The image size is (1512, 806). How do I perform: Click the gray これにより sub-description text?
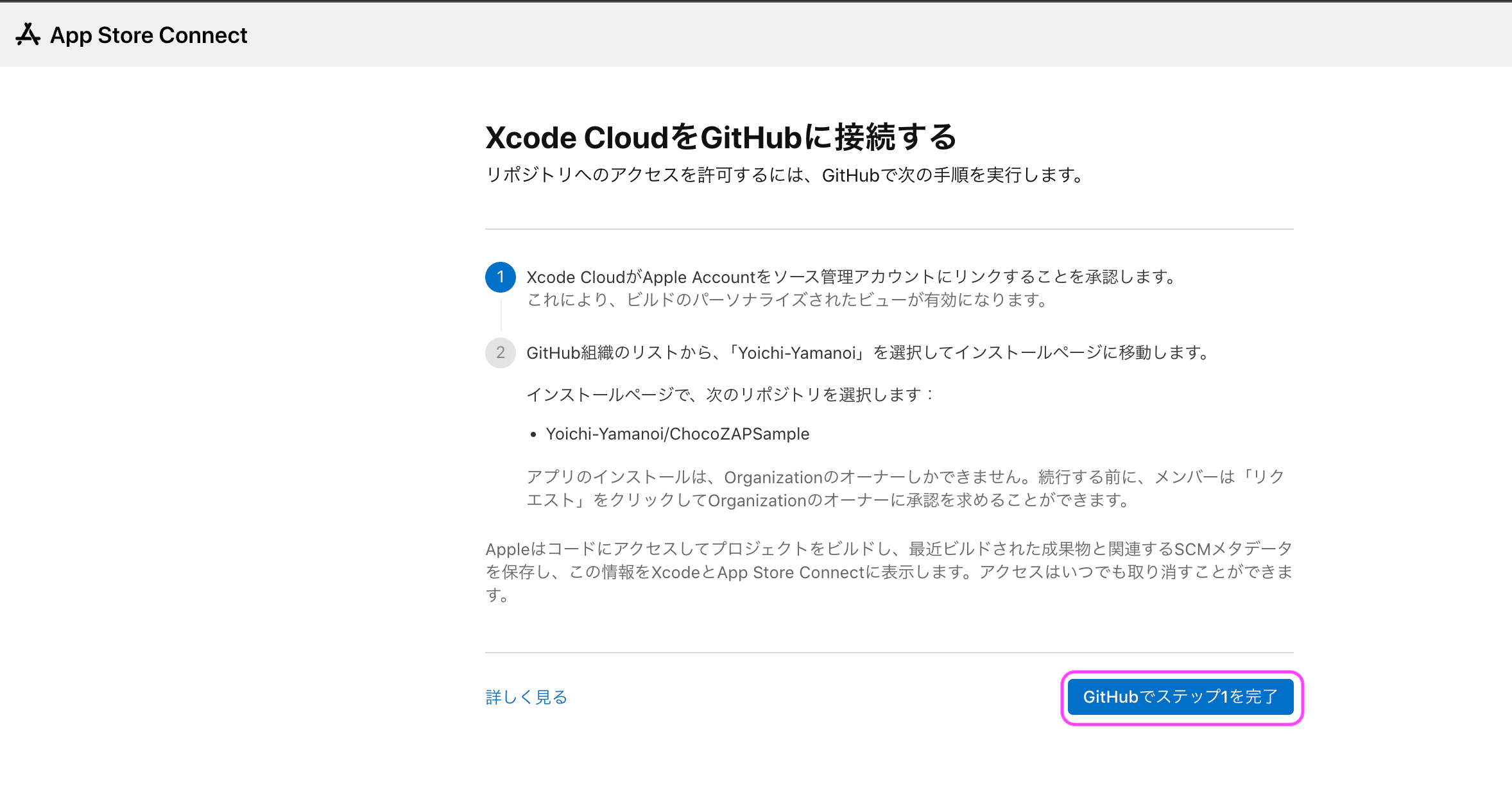pos(788,300)
